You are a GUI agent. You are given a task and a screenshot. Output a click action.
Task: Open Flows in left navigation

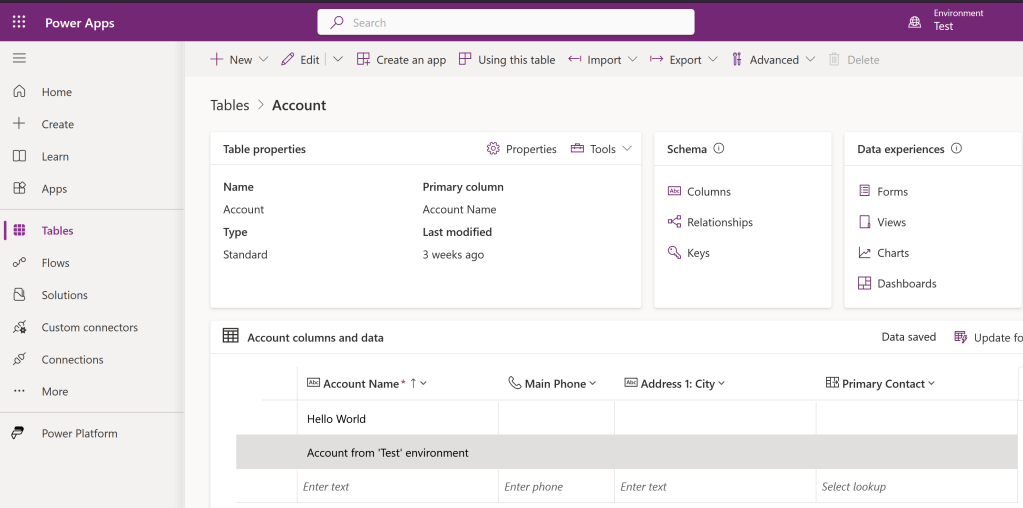55,263
